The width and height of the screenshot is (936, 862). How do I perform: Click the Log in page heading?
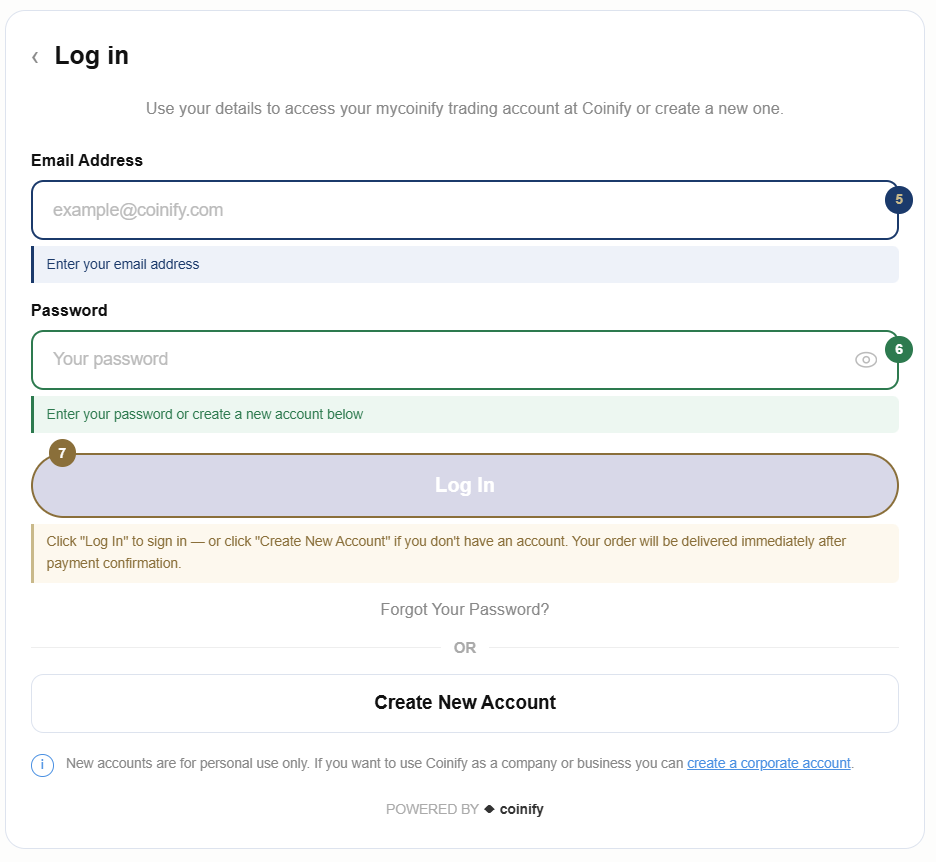[x=91, y=56]
